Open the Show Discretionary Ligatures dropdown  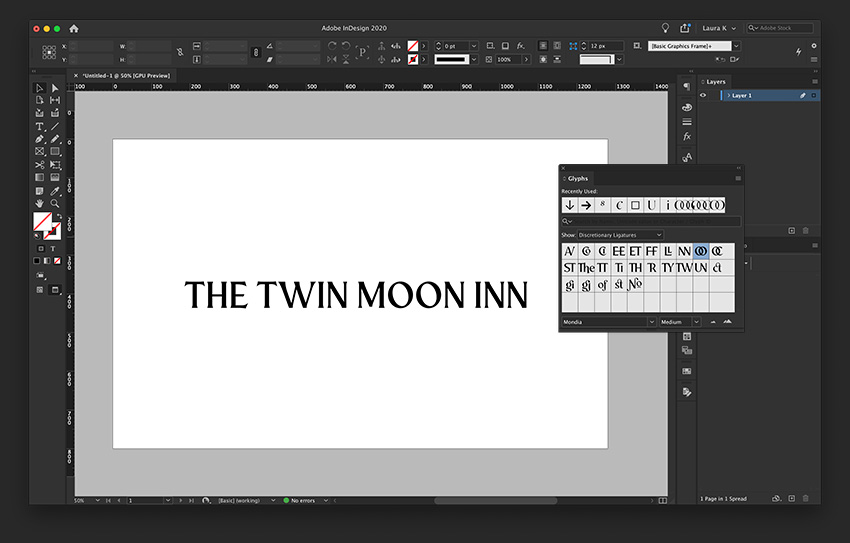coord(620,235)
